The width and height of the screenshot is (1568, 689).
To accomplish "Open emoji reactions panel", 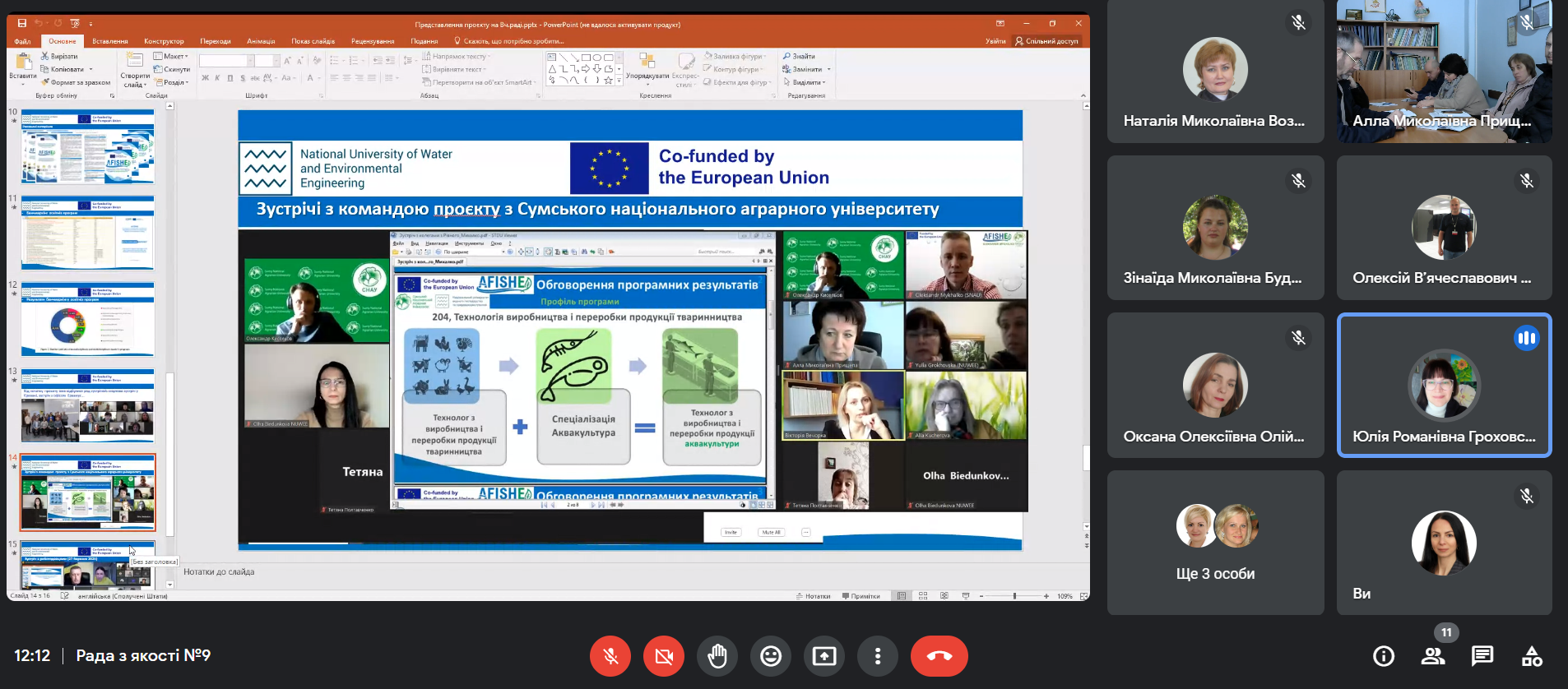I will (x=771, y=656).
